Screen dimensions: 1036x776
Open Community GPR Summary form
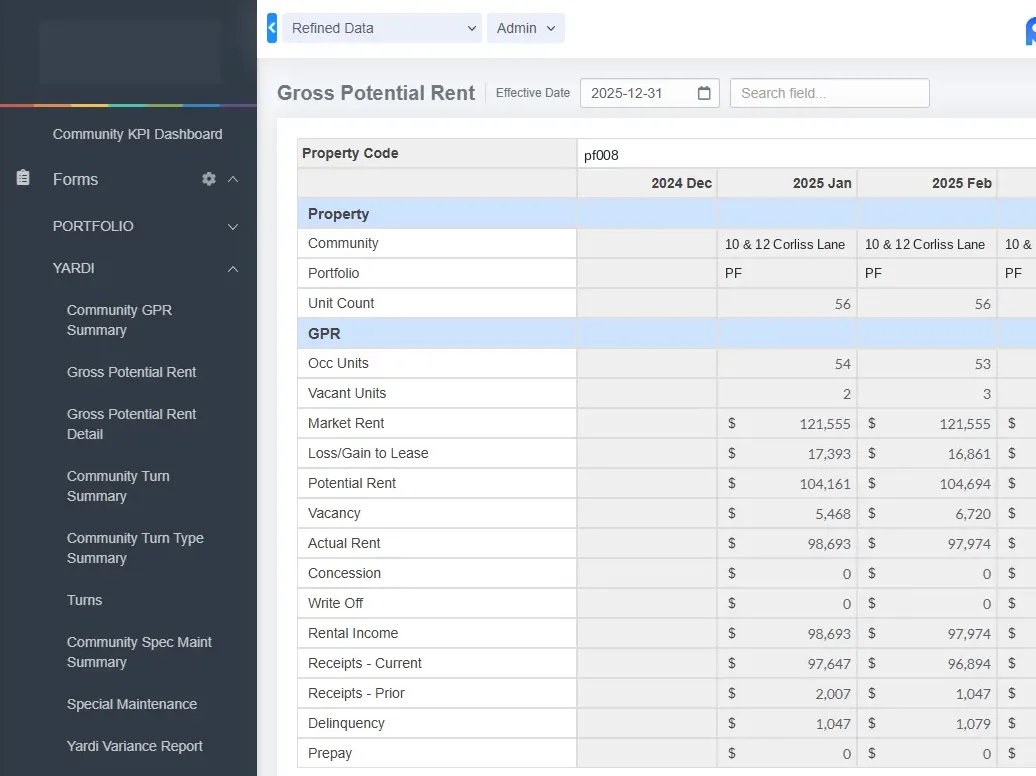point(119,320)
